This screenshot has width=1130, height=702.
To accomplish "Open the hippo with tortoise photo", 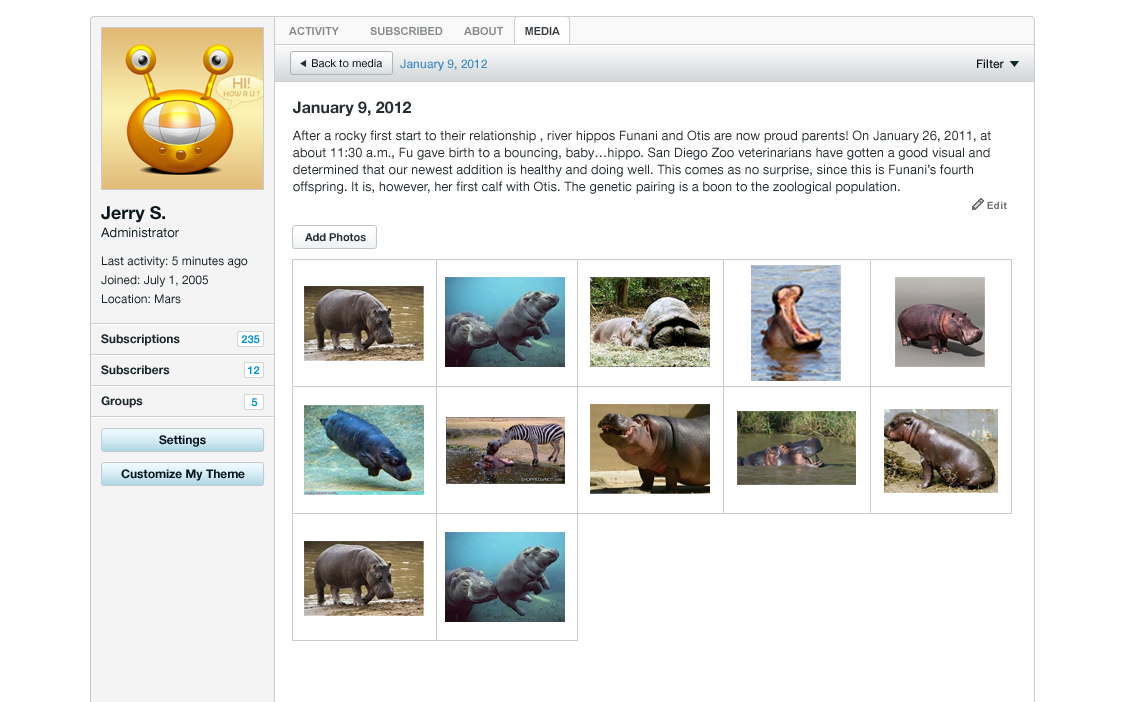I will coord(650,322).
